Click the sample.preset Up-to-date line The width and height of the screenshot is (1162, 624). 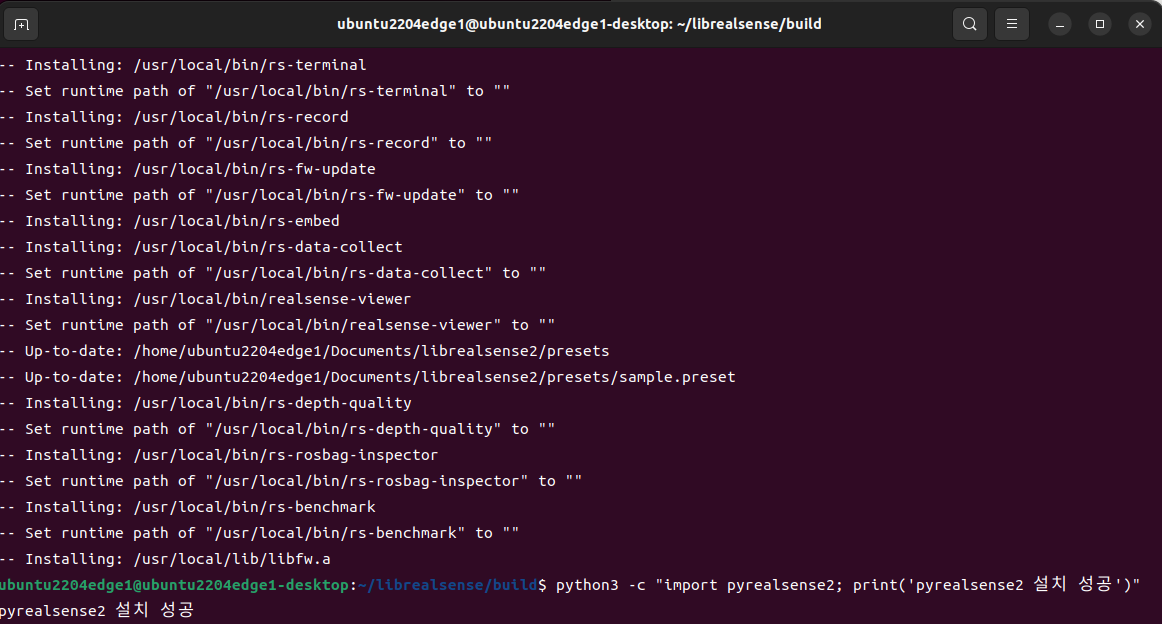point(368,377)
